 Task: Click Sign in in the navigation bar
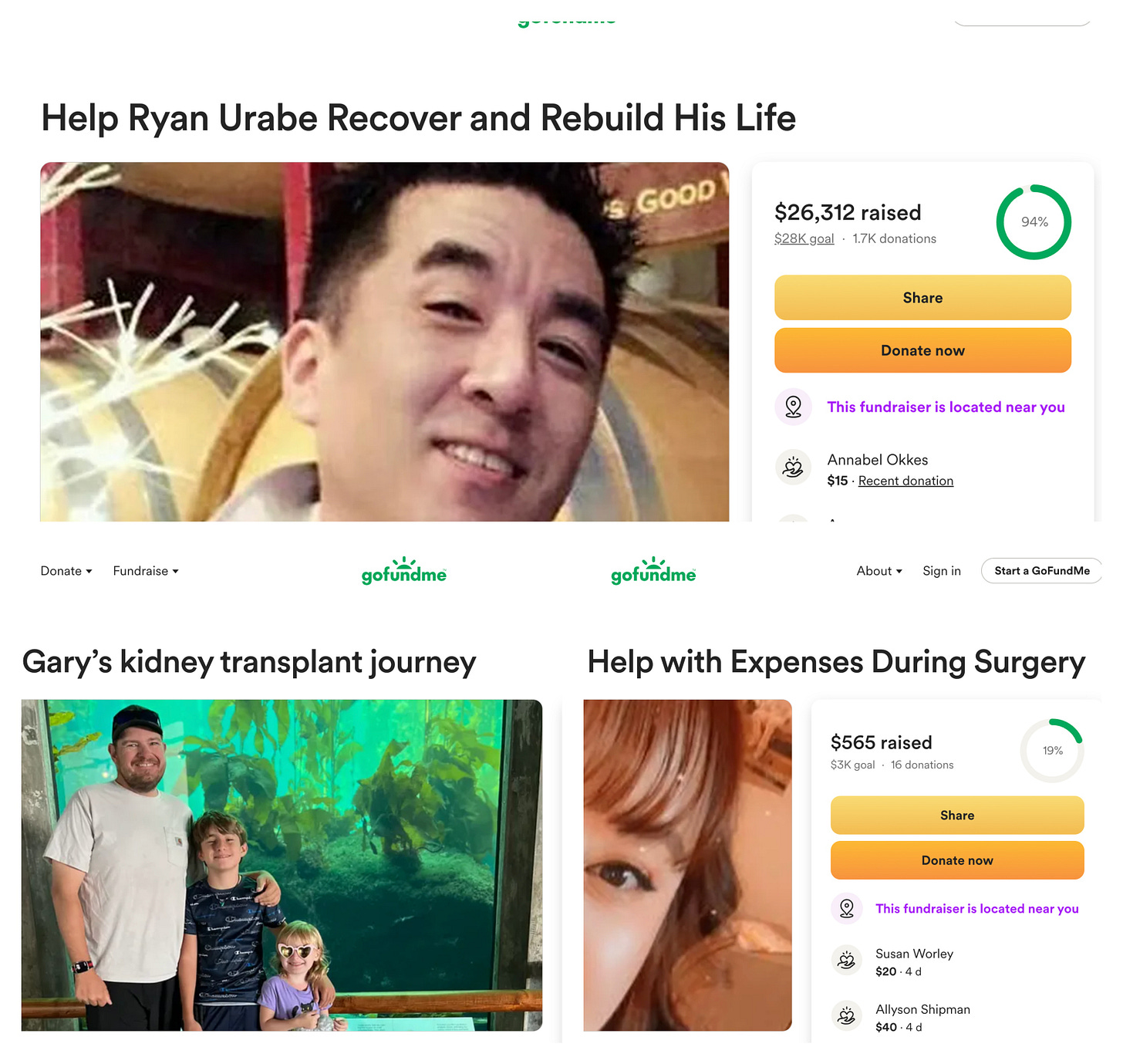(942, 571)
